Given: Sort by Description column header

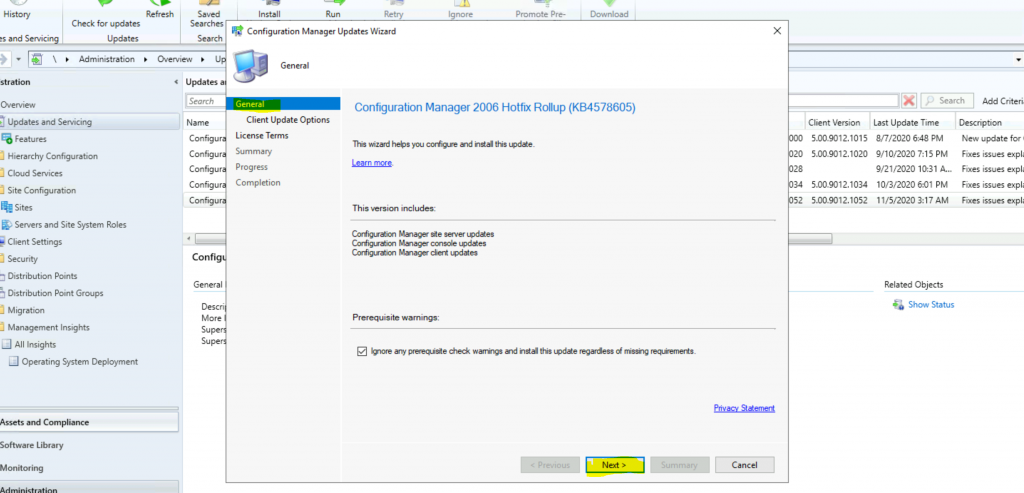Looking at the screenshot, I should pyautogui.click(x=989, y=122).
